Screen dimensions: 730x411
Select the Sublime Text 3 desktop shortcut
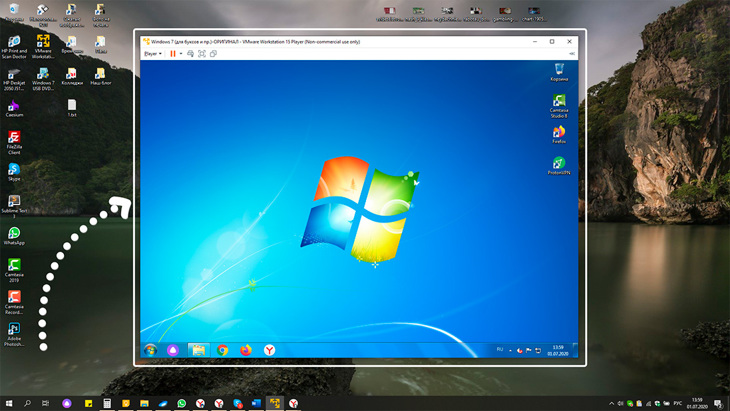14,207
